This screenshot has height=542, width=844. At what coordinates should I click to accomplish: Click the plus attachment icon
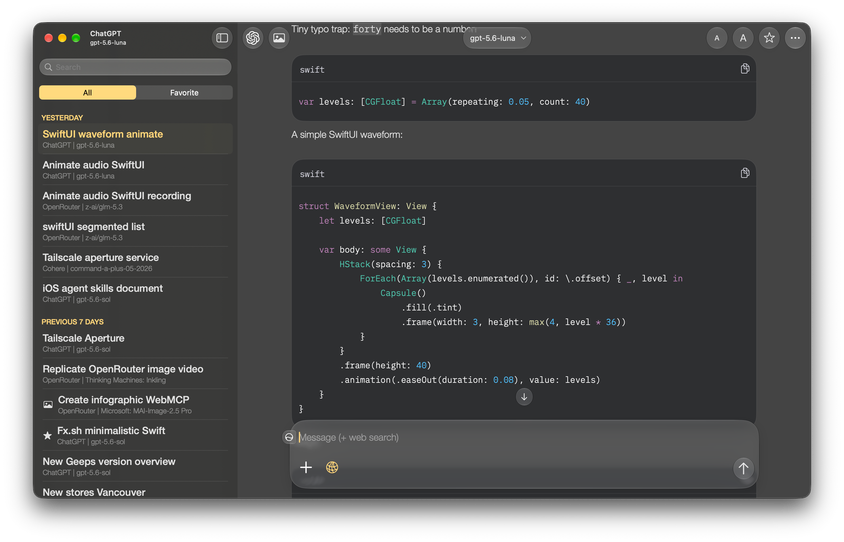click(x=306, y=467)
